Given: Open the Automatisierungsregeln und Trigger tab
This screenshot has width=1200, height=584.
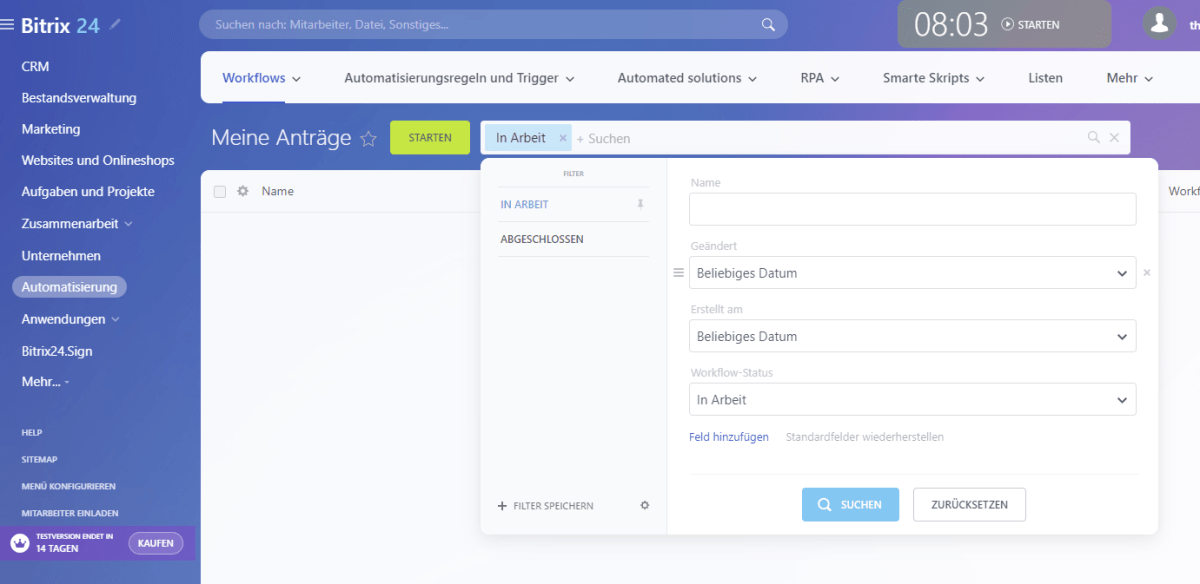Looking at the screenshot, I should [459, 78].
